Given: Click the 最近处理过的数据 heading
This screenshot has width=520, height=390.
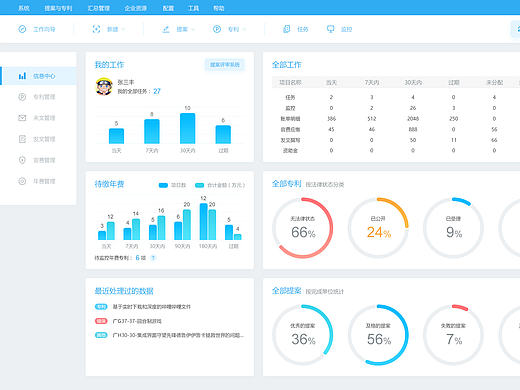Looking at the screenshot, I should pos(124,291).
